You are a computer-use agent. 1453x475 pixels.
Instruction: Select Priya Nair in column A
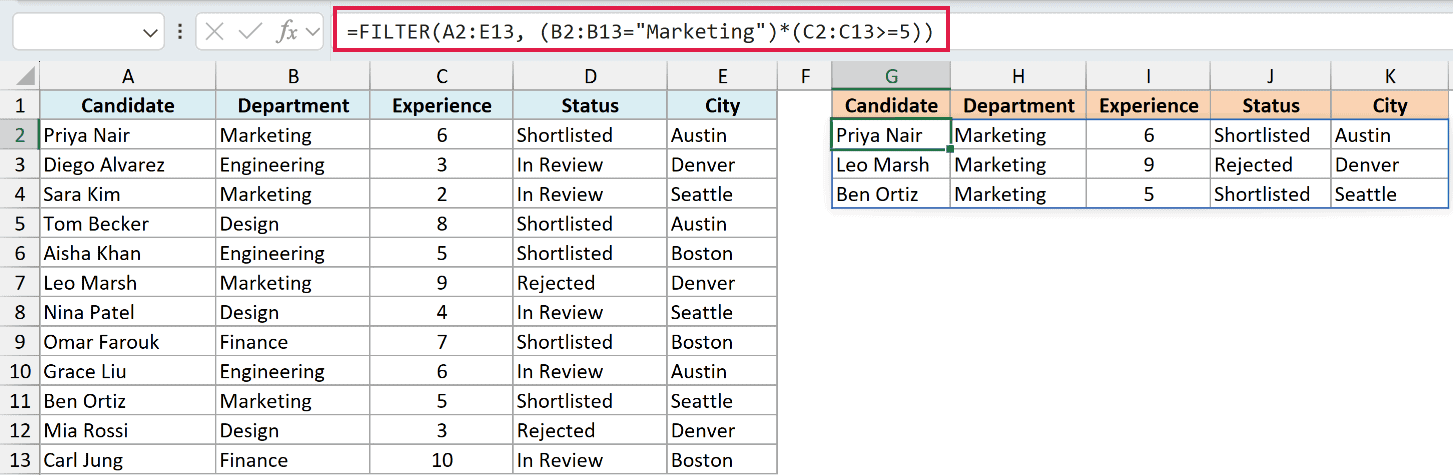[x=127, y=135]
